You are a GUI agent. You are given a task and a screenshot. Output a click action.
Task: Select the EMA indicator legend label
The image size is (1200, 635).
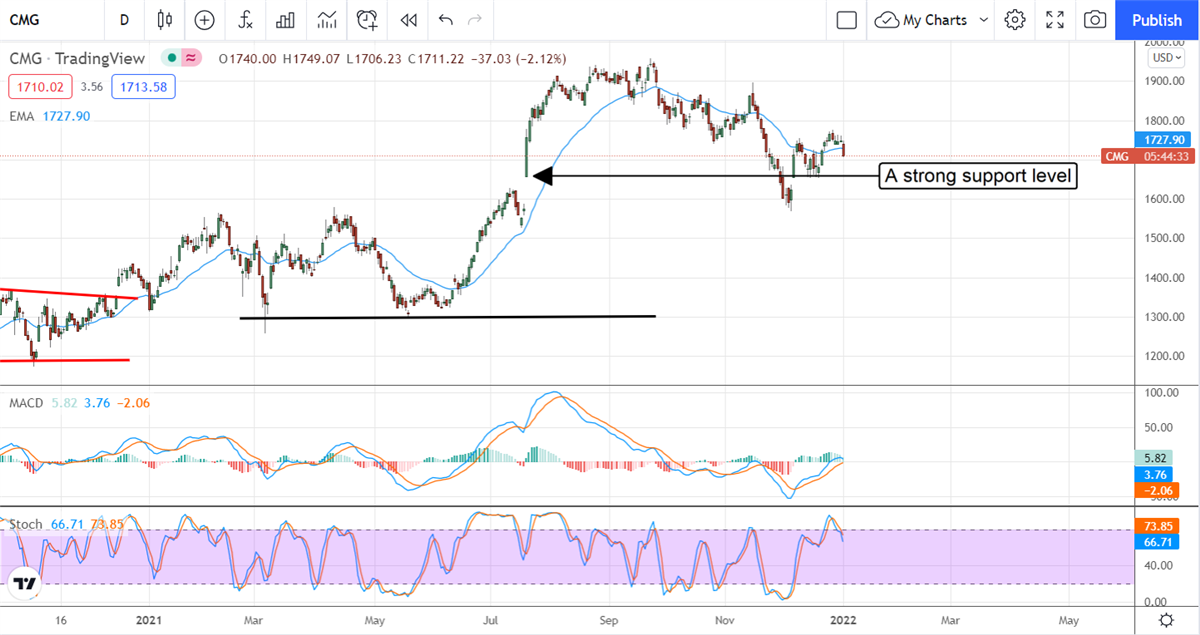(x=23, y=116)
